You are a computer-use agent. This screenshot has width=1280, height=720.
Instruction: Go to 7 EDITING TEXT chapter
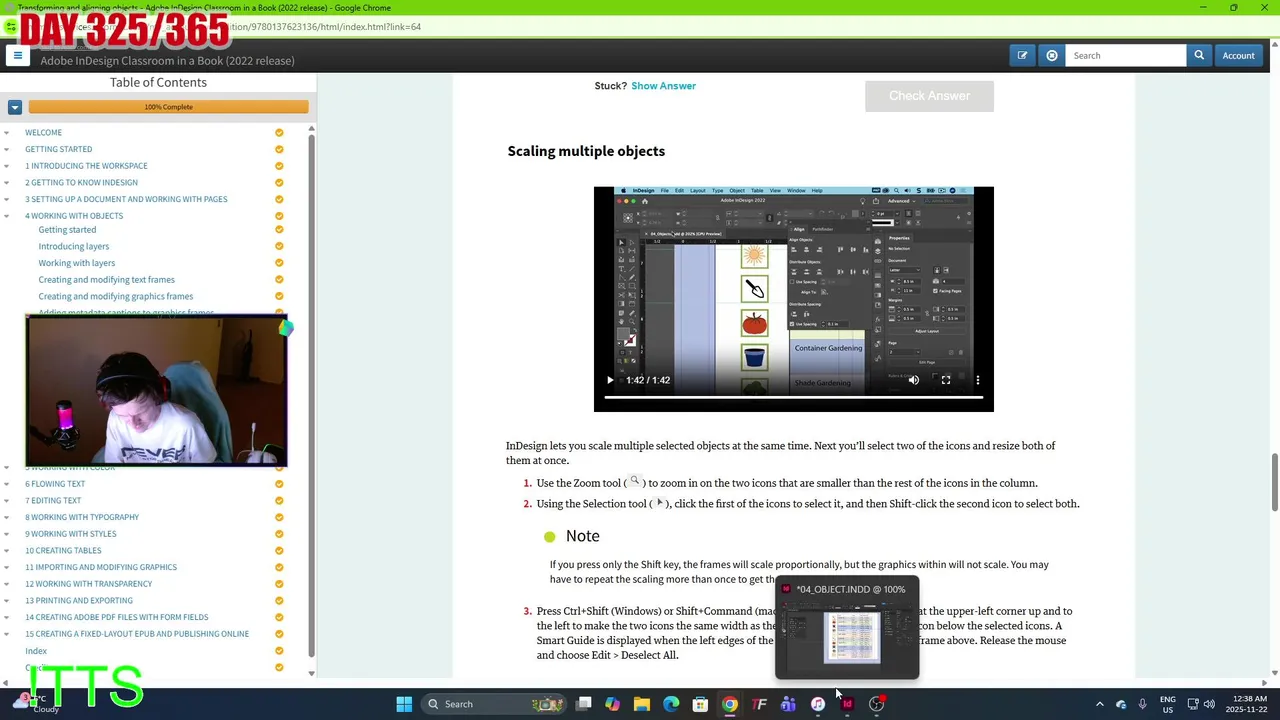[x=53, y=500]
